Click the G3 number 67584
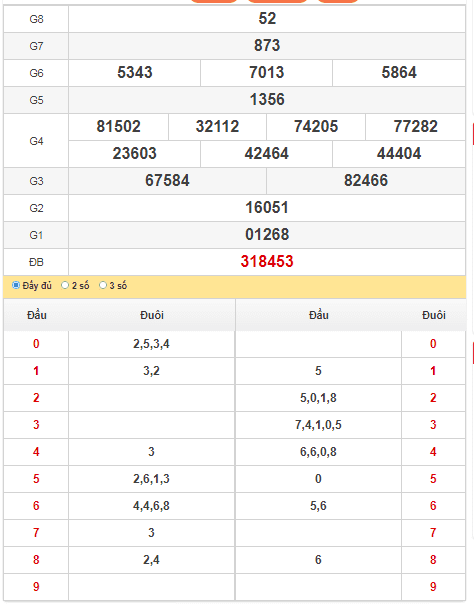 point(167,180)
